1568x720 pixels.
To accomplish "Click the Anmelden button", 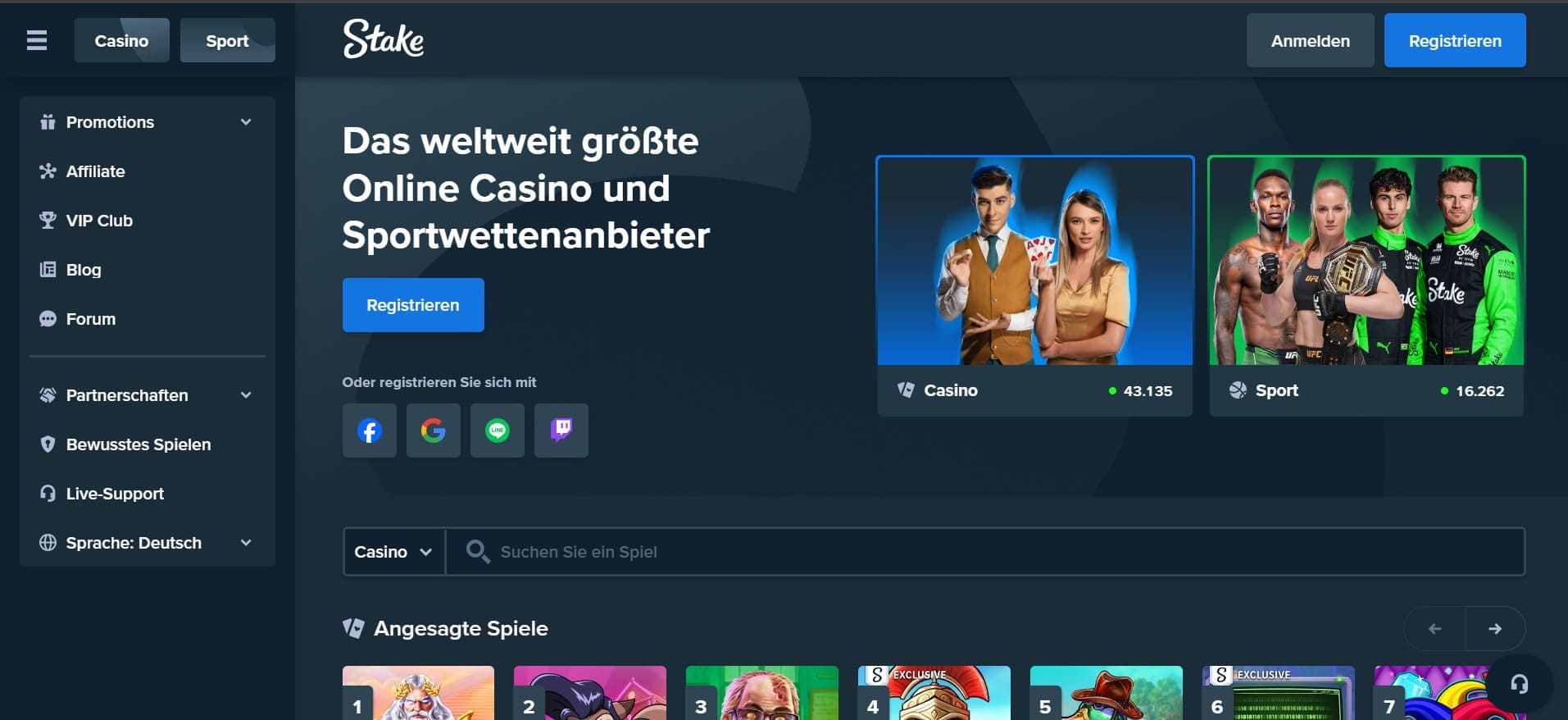I will (1309, 41).
